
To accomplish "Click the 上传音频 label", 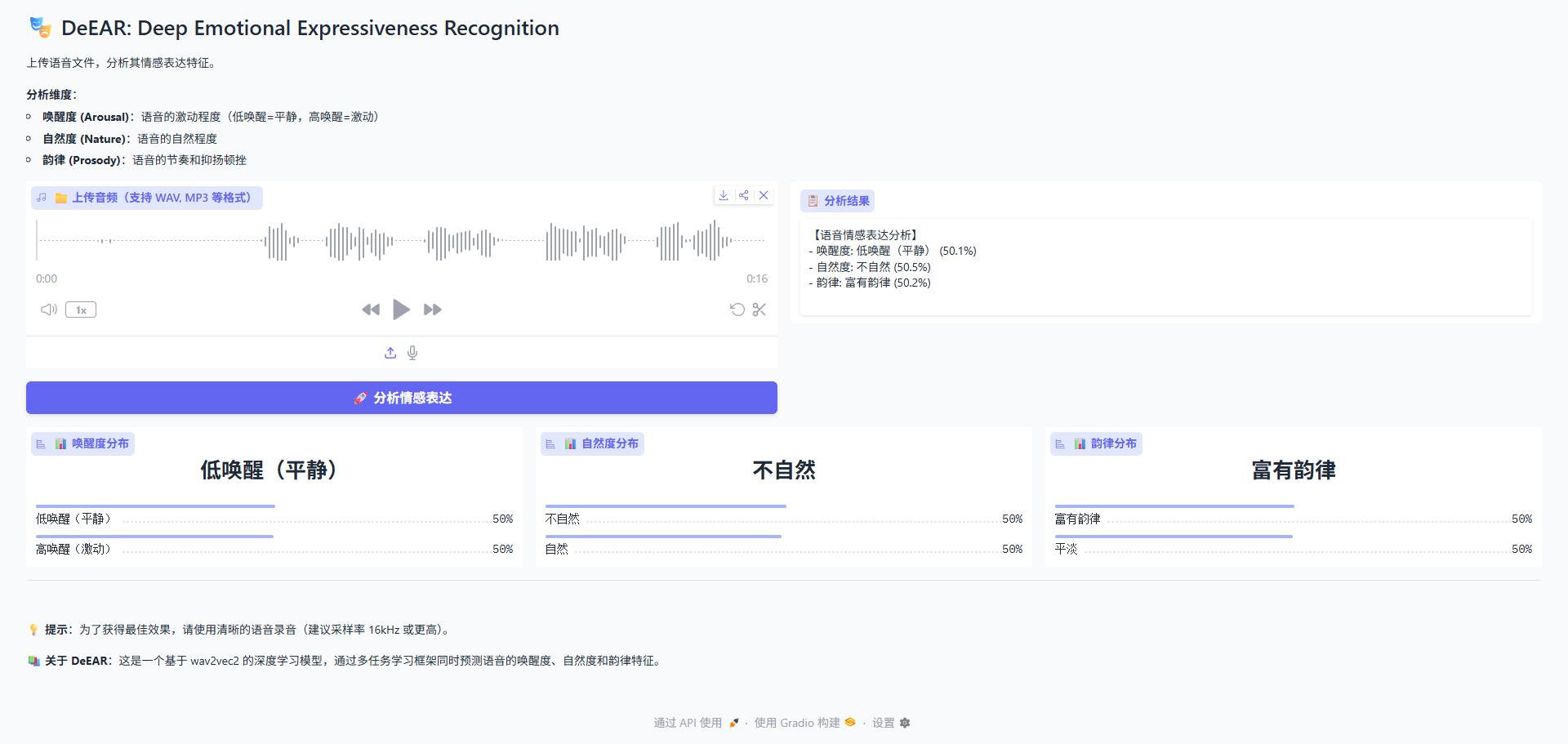I will click(x=147, y=198).
